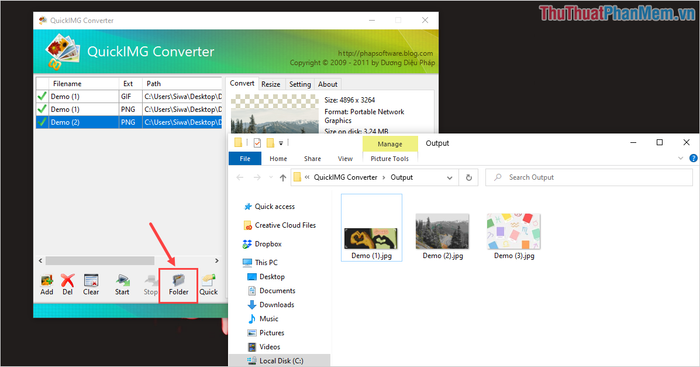
Task: Select the Demo (2).jpg thumbnail
Action: 442,231
